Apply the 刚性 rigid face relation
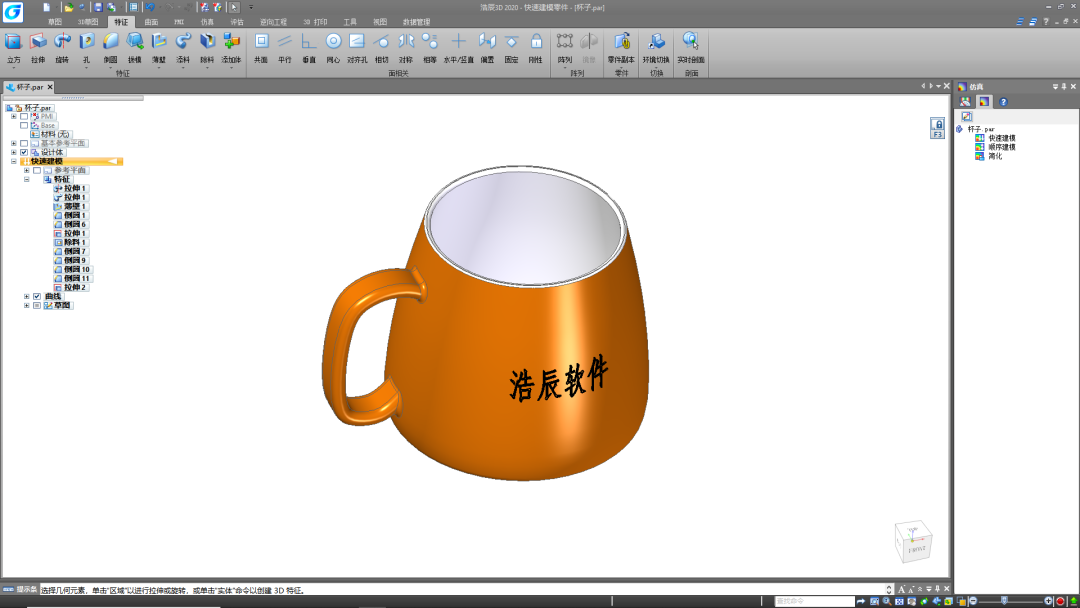1080x608 pixels. pos(536,48)
